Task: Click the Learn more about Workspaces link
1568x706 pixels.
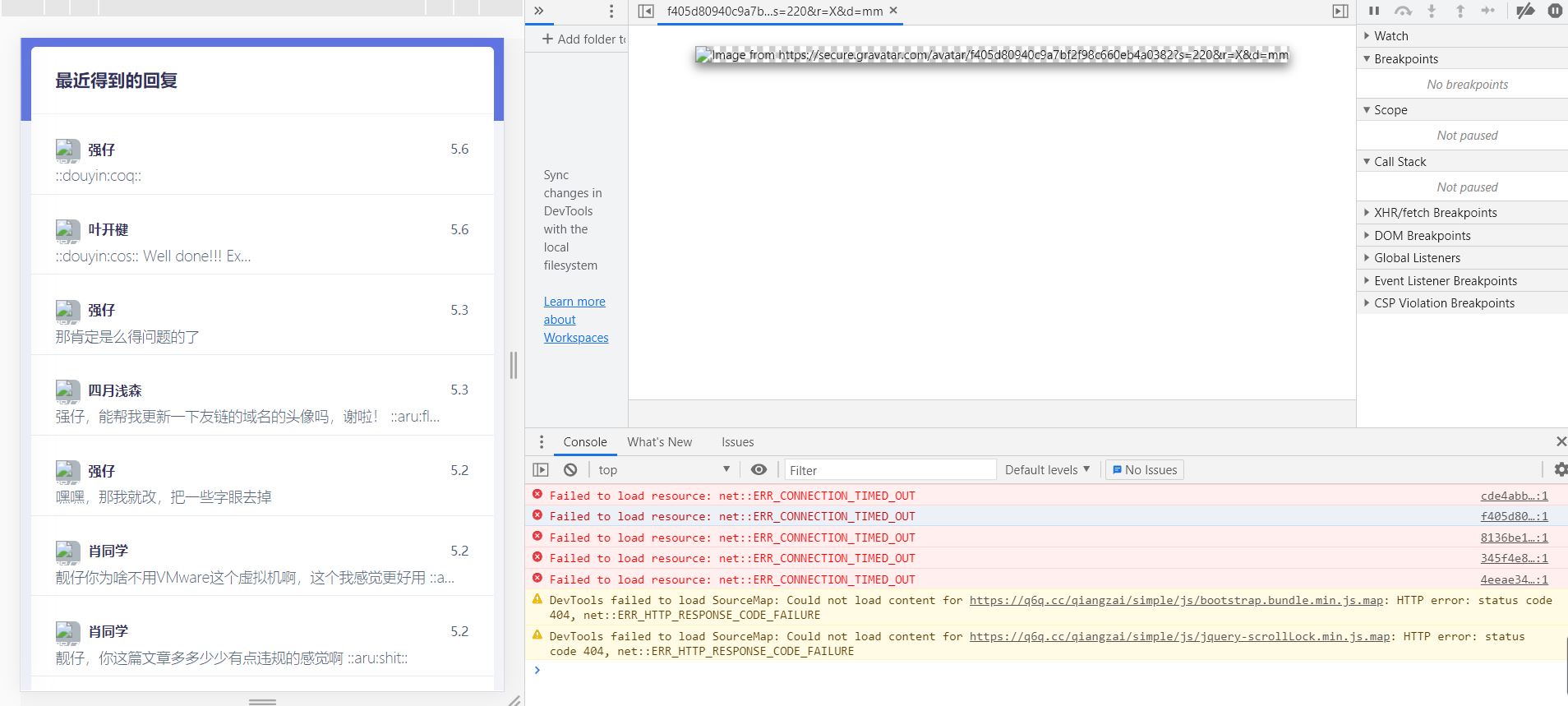Action: pos(575,320)
